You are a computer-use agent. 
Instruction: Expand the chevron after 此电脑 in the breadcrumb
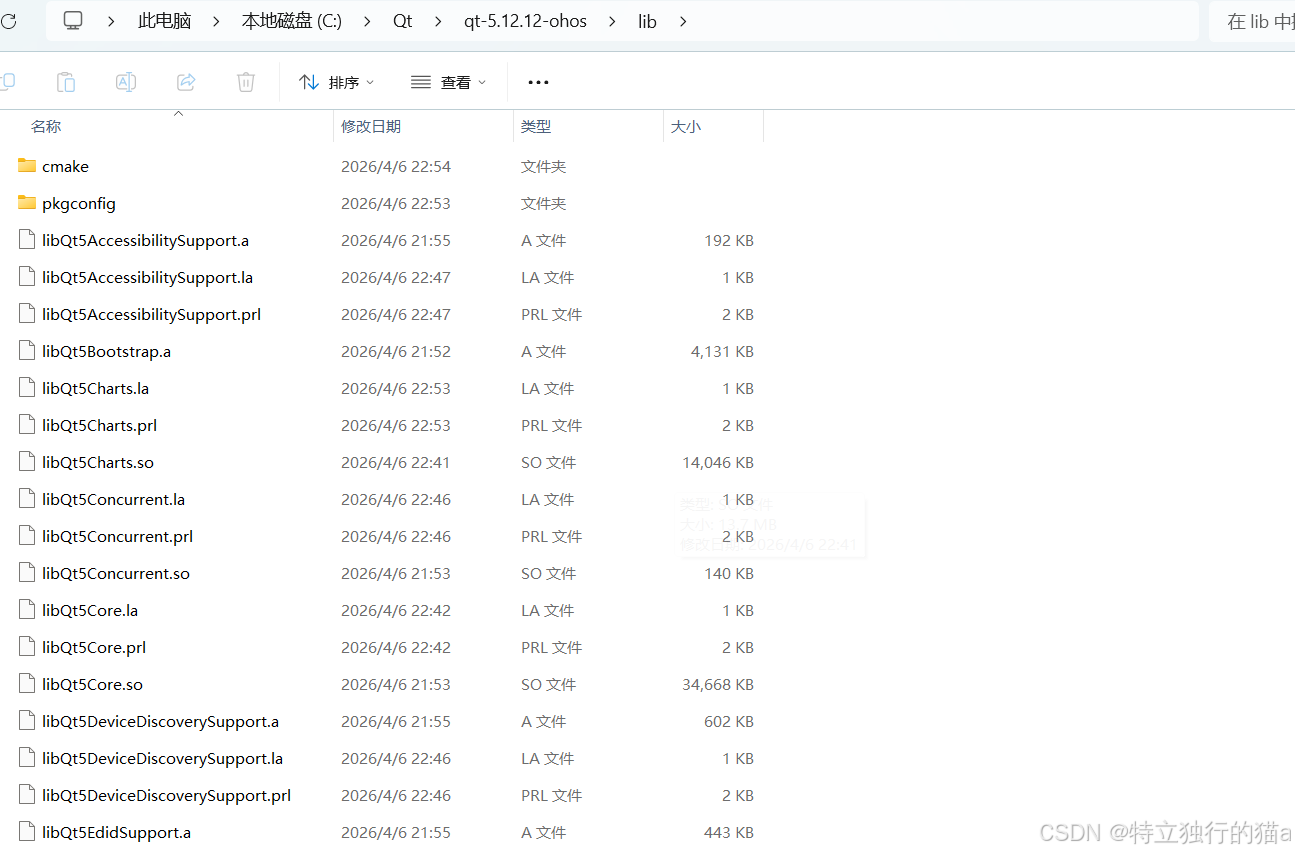[x=216, y=21]
